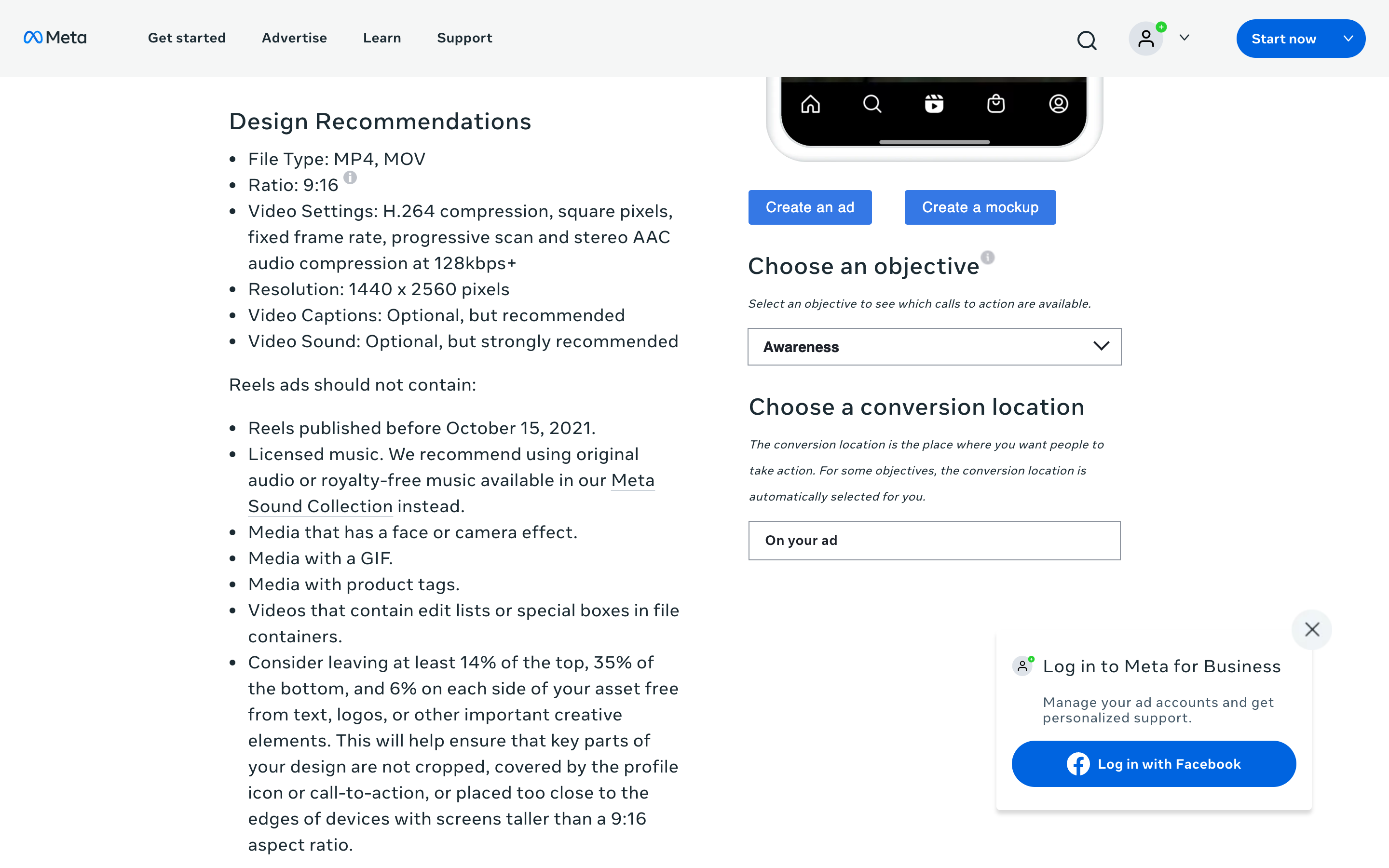
Task: Open the Get started menu
Action: click(187, 38)
